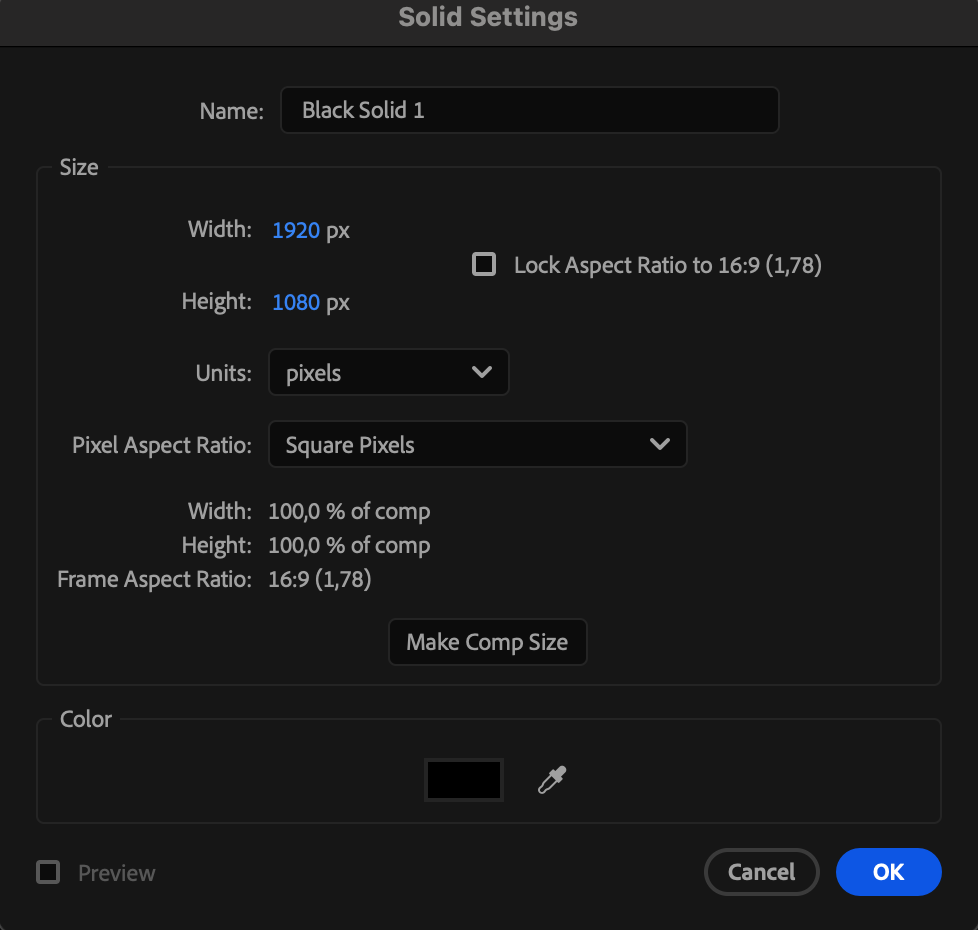Click Cancel to dismiss the dialog

point(761,872)
